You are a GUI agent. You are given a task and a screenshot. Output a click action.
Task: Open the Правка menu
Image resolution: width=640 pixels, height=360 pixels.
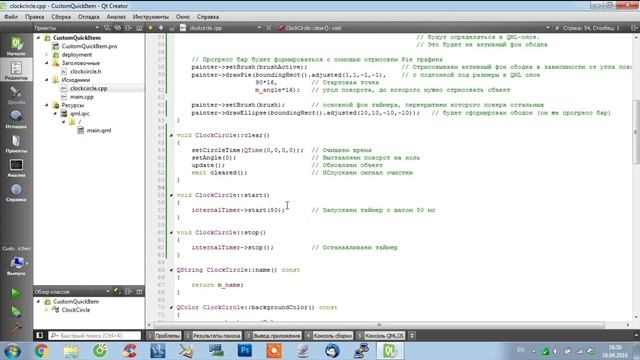click(34, 17)
